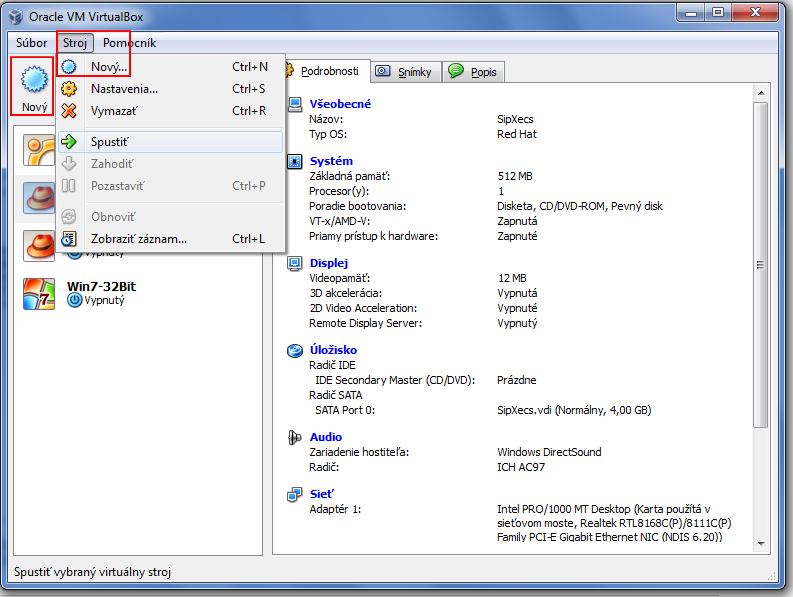
Task: Open the Súbor menu
Action: coord(31,43)
